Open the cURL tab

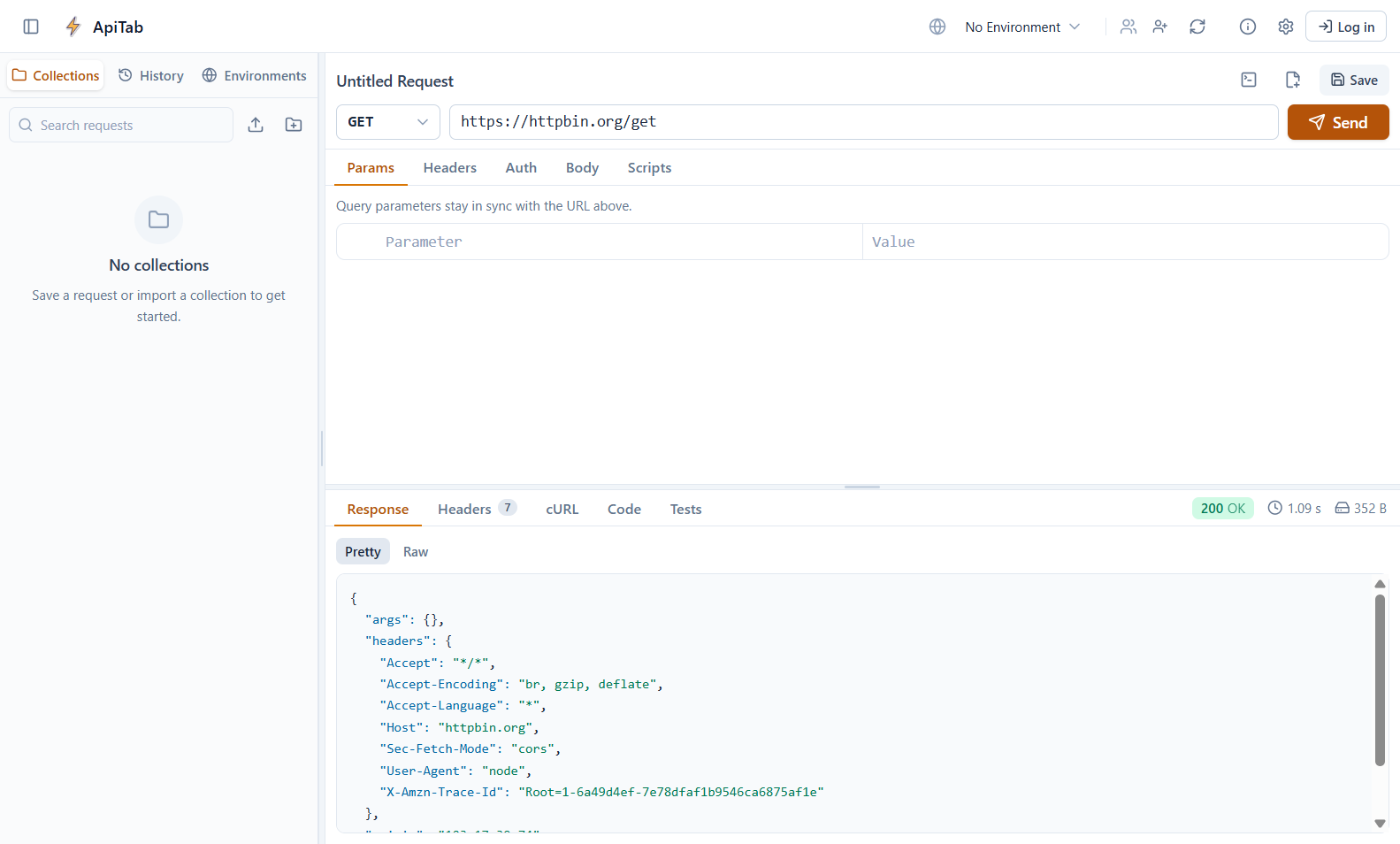click(x=562, y=509)
